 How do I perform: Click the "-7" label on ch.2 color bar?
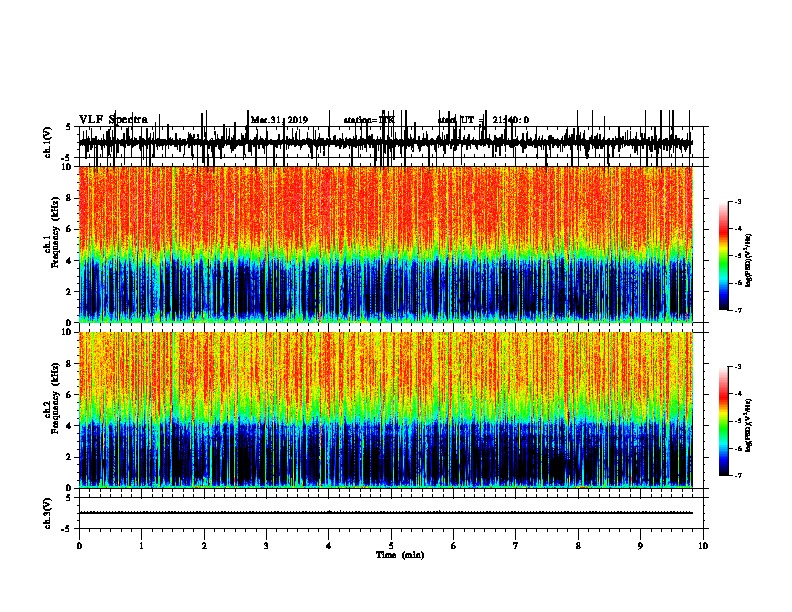pyautogui.click(x=737, y=476)
